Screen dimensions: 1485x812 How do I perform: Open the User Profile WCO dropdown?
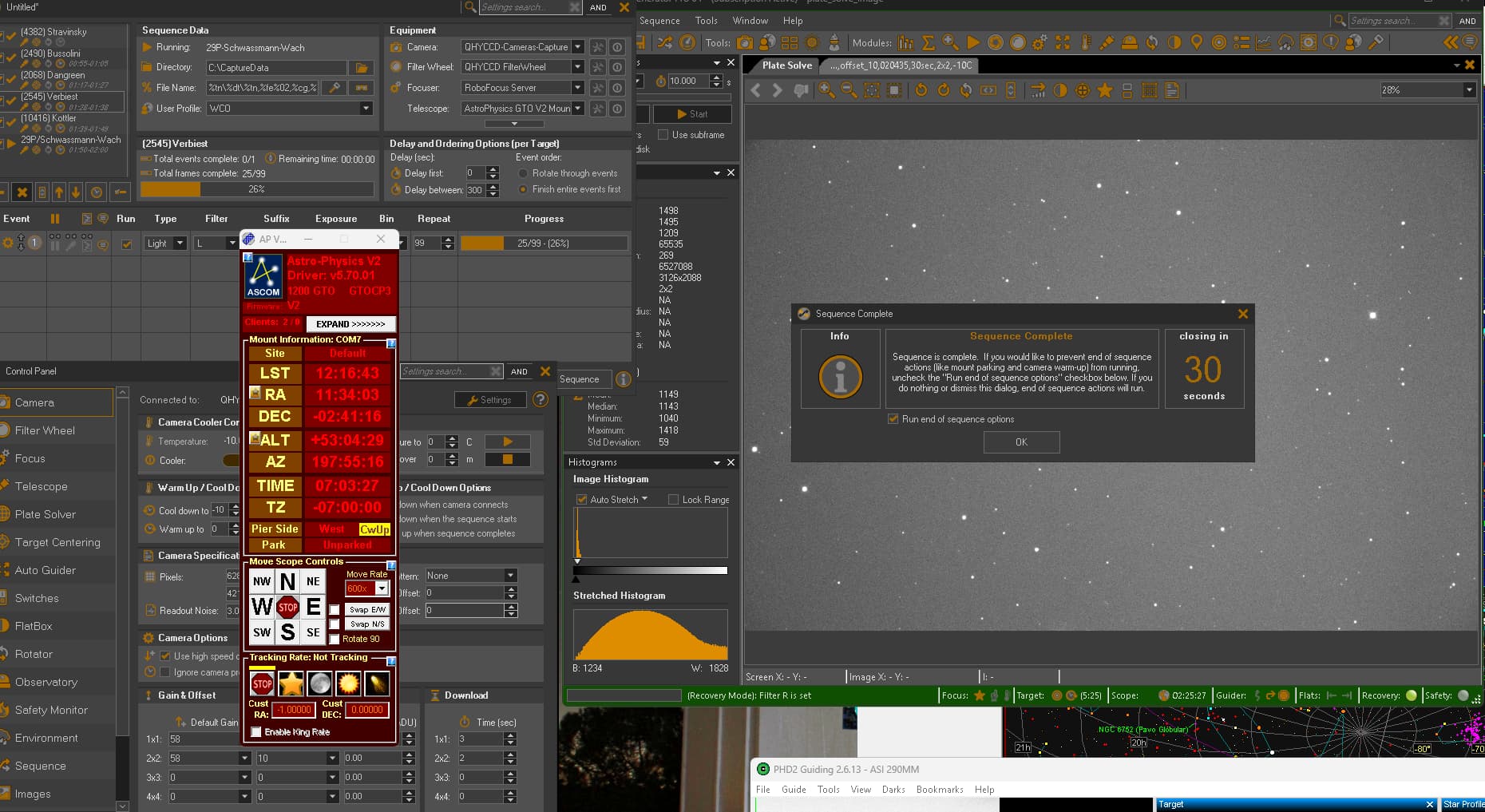pyautogui.click(x=366, y=109)
